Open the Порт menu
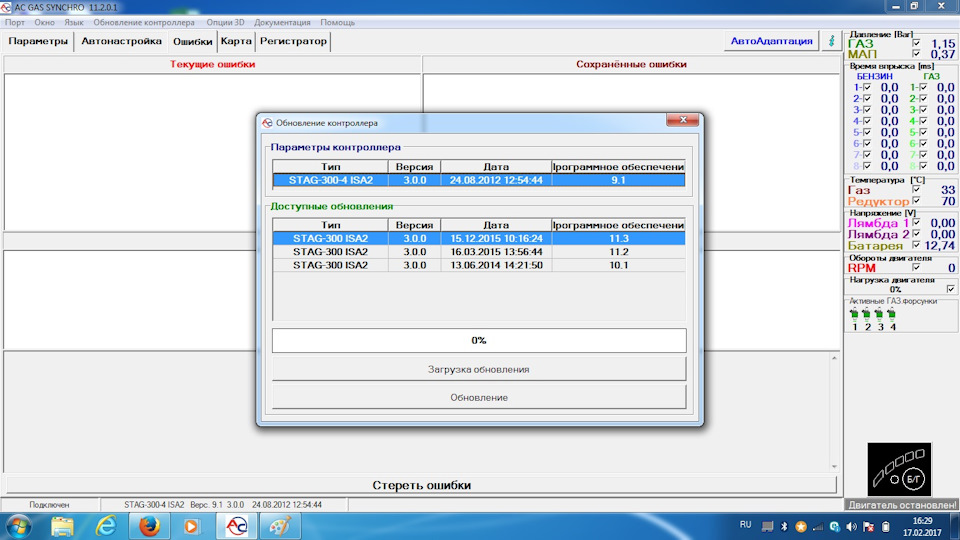The width and height of the screenshot is (960, 540). click(15, 23)
